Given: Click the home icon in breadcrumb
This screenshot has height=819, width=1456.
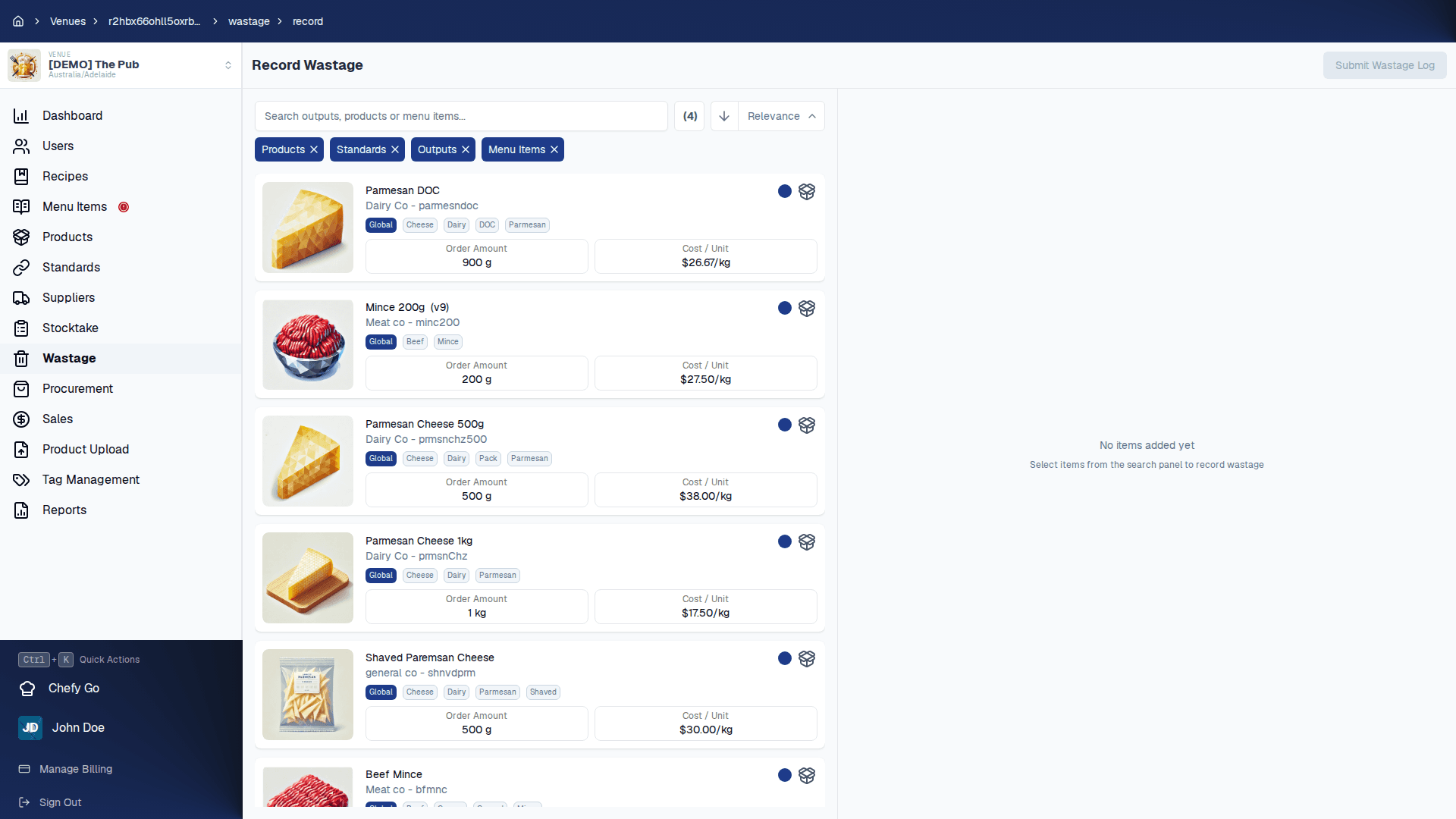Looking at the screenshot, I should tap(18, 21).
